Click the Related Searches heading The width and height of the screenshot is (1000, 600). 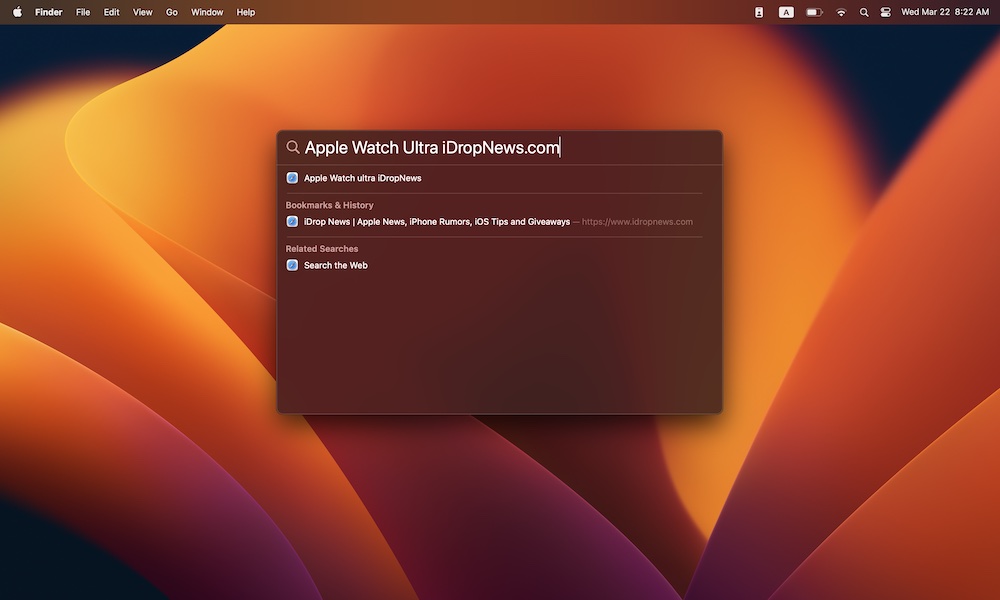point(321,249)
